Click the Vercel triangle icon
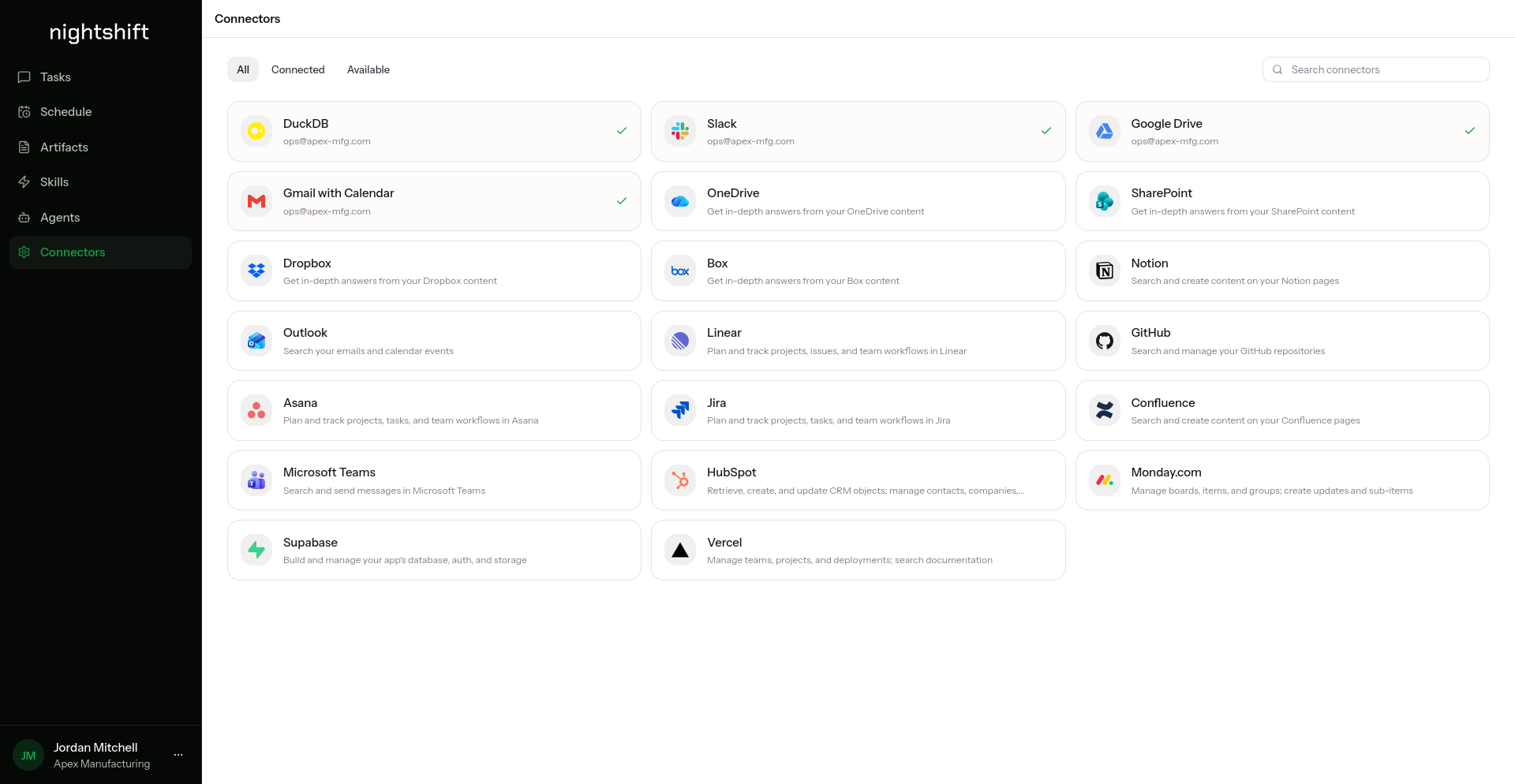 click(x=680, y=550)
